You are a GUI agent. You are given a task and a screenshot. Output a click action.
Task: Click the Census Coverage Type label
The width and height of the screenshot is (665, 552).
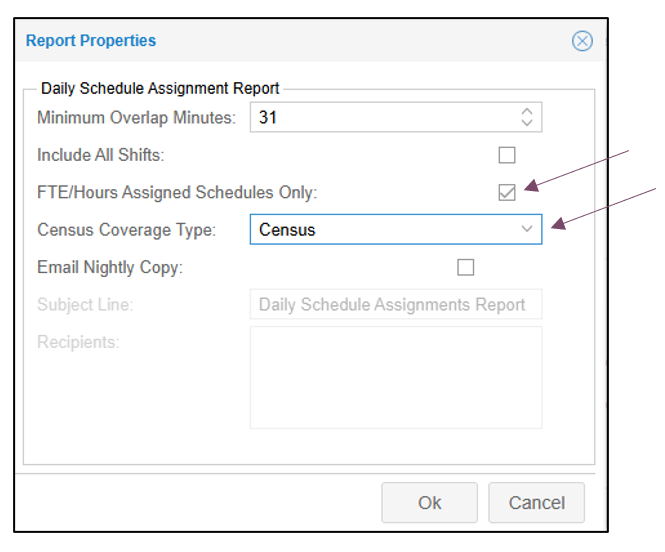126,230
